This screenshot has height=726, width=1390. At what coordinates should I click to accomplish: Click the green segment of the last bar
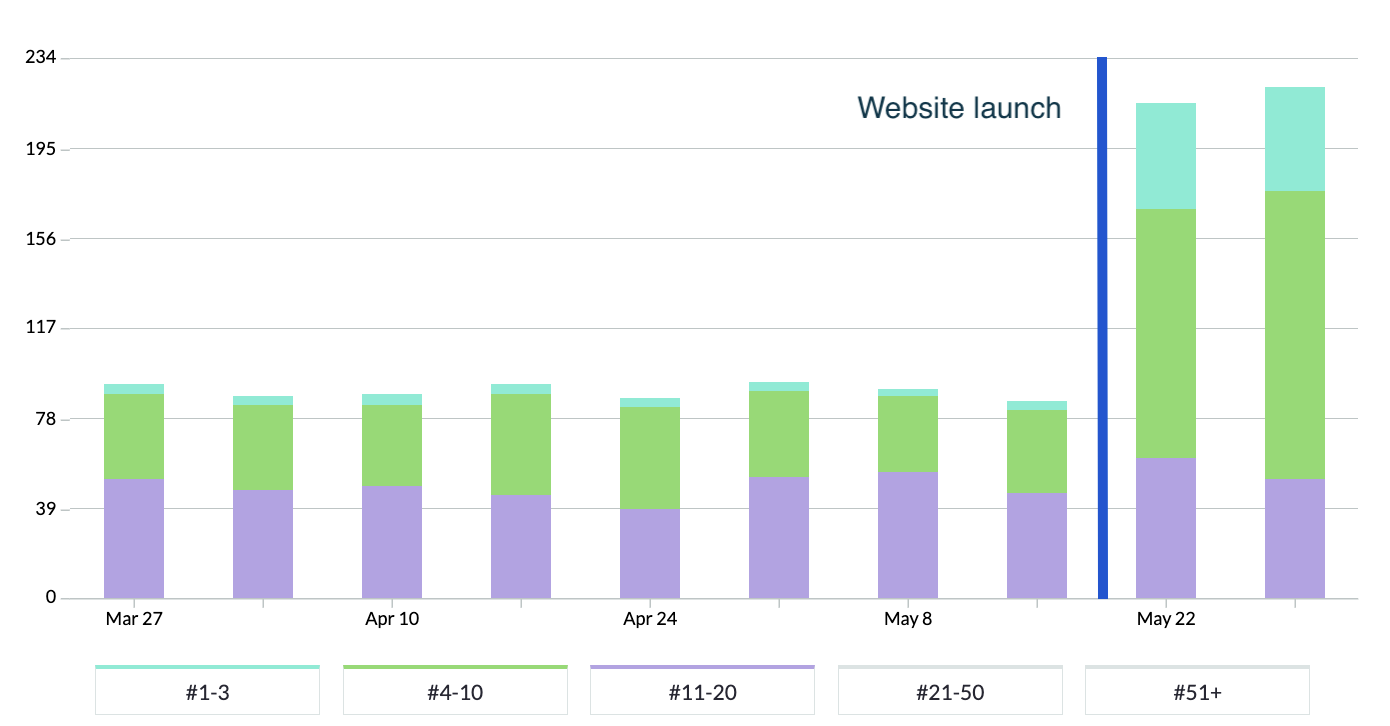tap(1295, 335)
